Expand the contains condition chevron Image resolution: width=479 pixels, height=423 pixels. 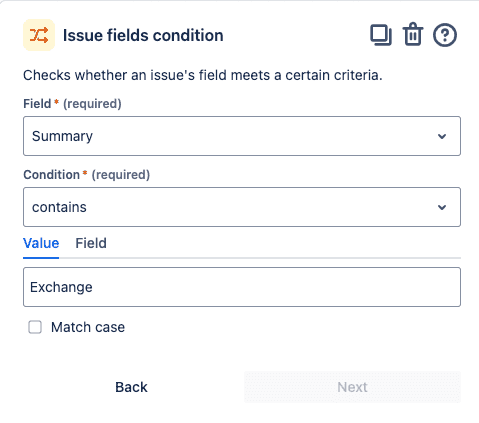click(442, 207)
